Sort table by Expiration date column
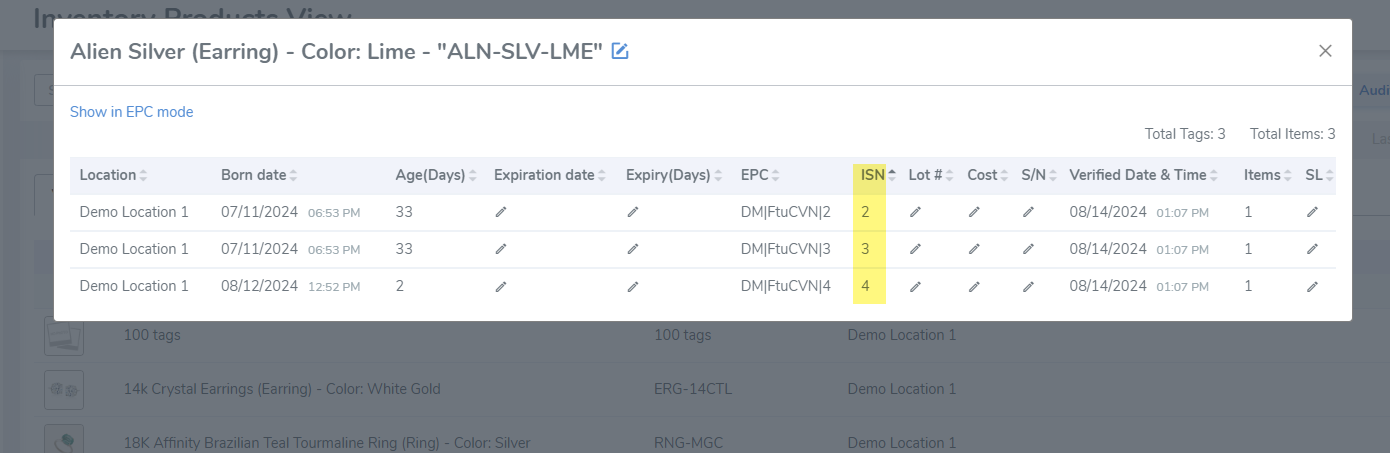 (551, 175)
